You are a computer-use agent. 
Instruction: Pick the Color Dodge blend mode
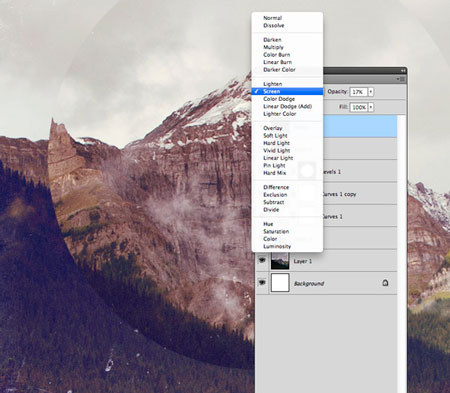click(279, 99)
